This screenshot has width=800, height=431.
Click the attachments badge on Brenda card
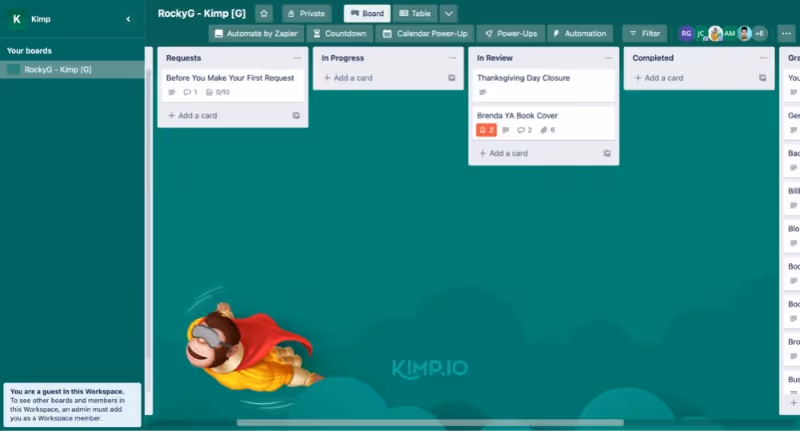548,130
